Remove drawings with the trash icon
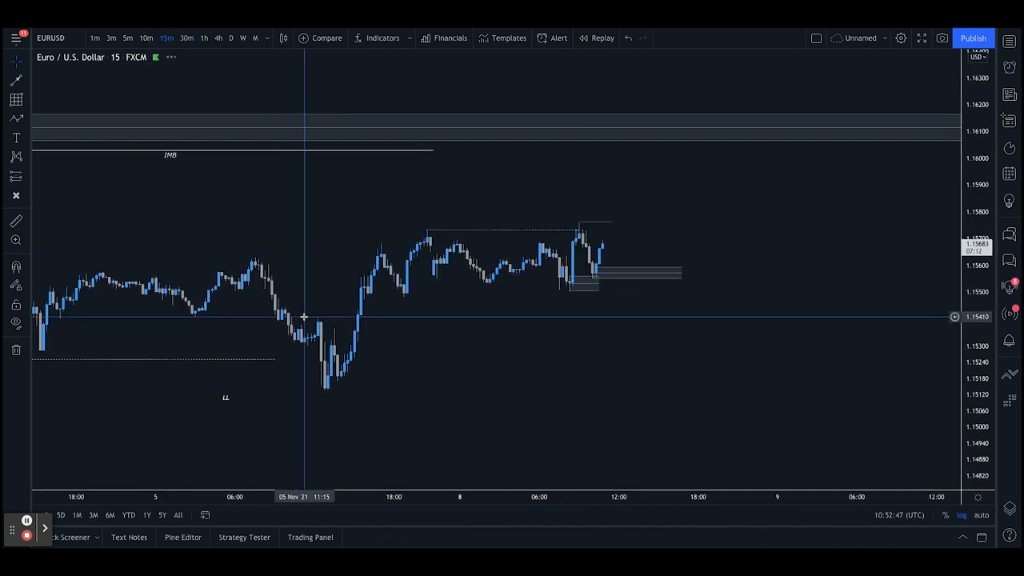 point(16,350)
